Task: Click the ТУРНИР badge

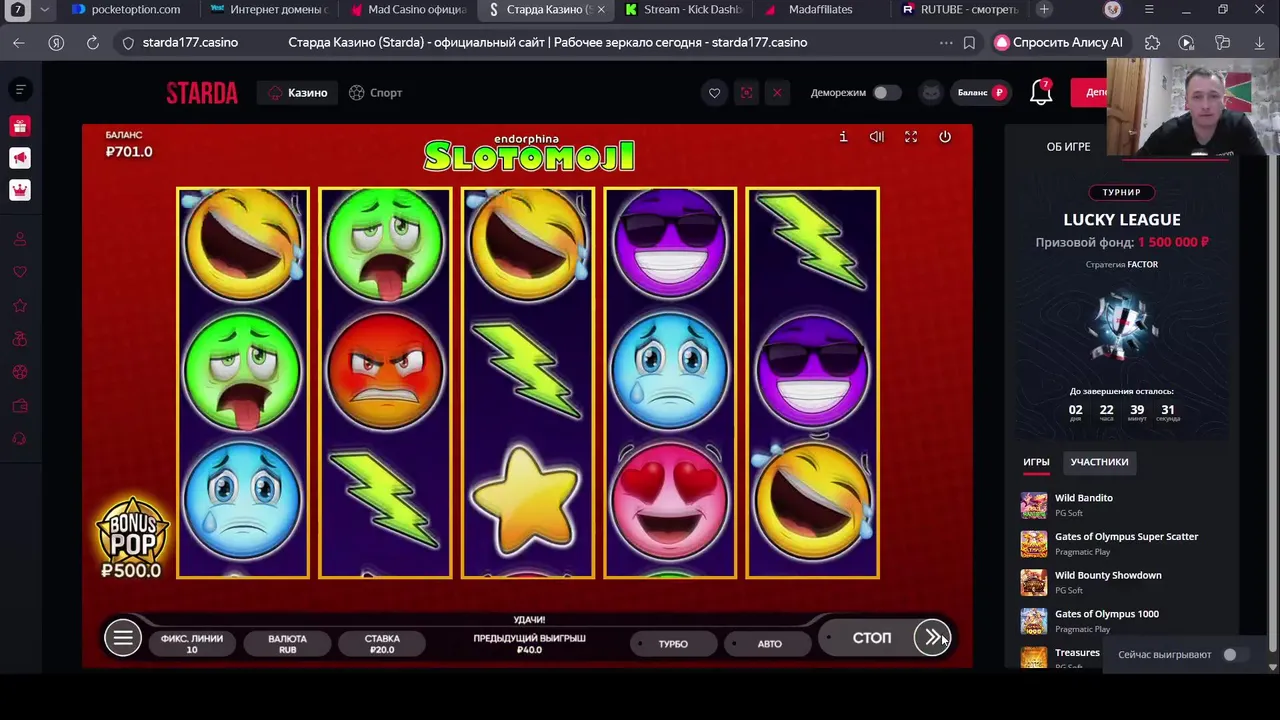Action: (1121, 192)
